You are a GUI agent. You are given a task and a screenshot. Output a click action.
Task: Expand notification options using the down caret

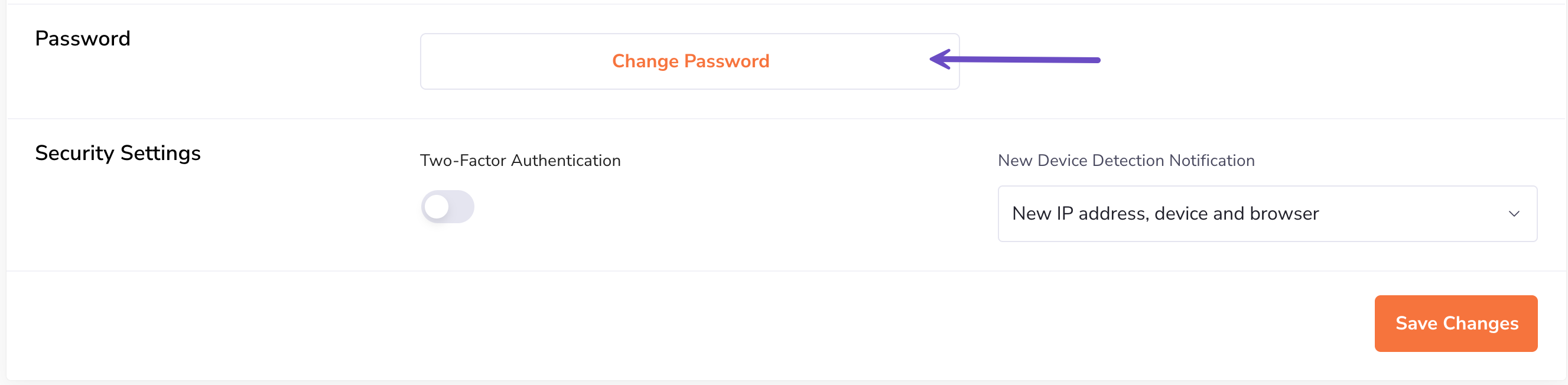point(1514,214)
